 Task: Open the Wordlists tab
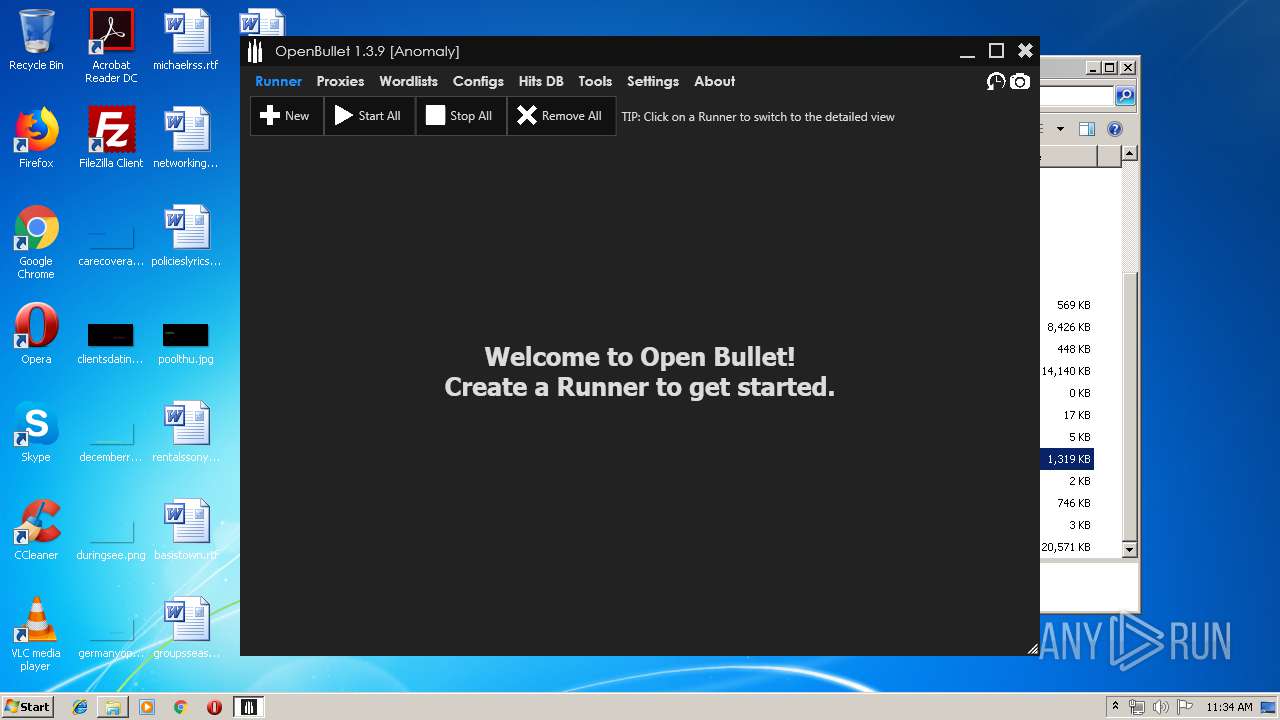click(408, 81)
